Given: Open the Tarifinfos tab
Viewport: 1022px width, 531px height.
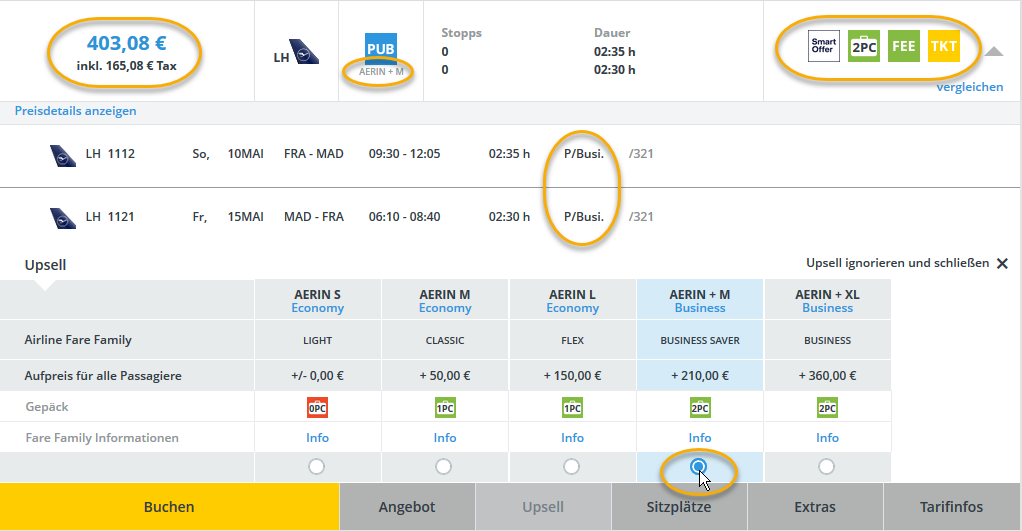Looking at the screenshot, I should coord(952,507).
